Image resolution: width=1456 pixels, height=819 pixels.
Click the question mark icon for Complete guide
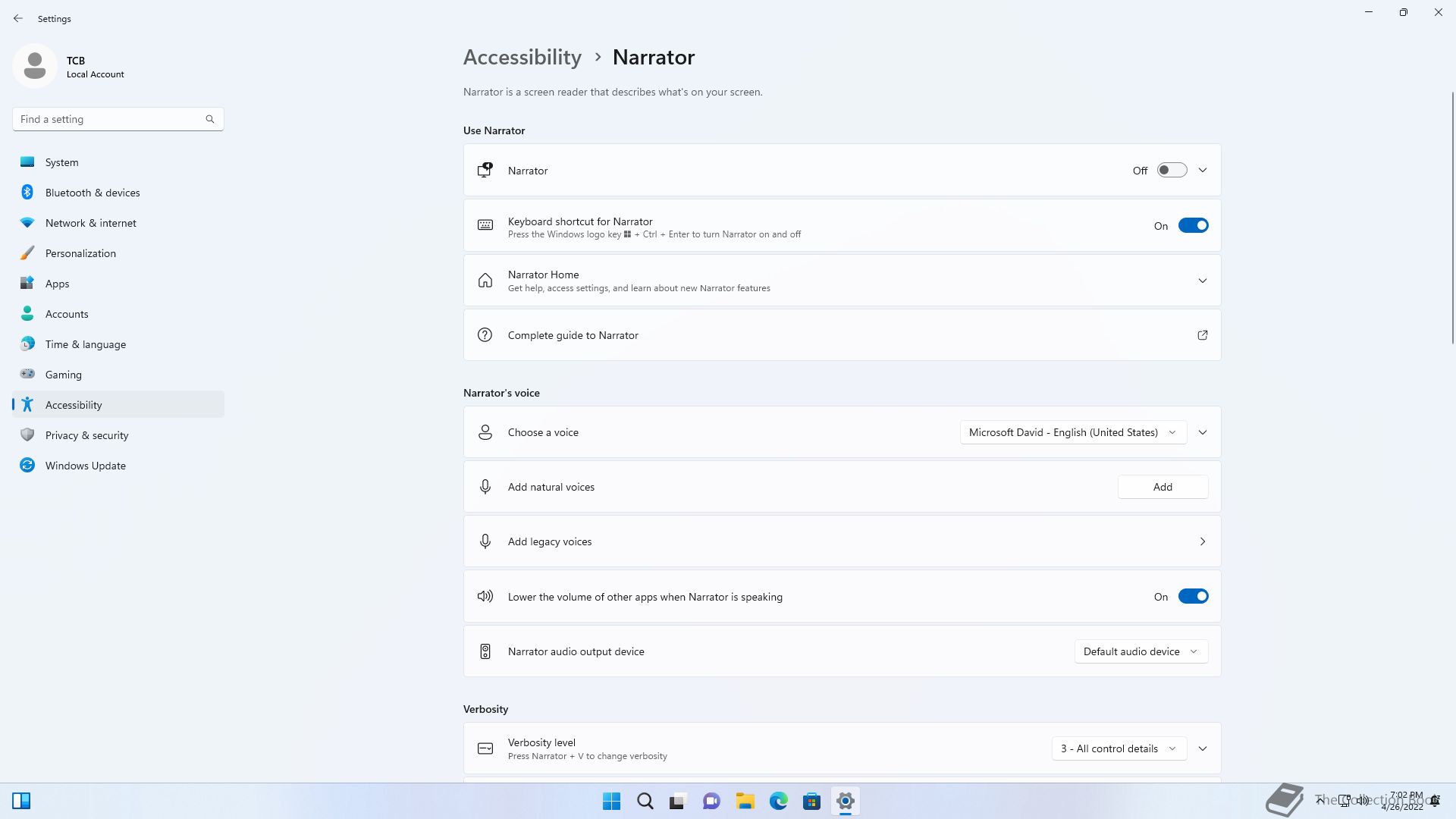coord(485,335)
